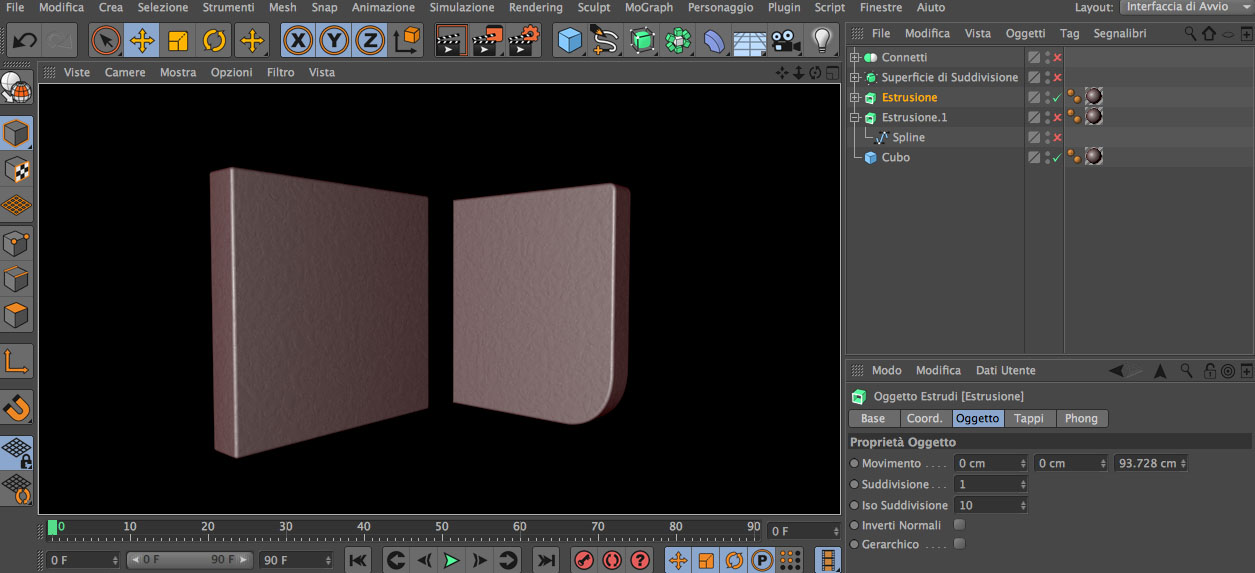Screen dimensions: 1255x573
Task: Open the Layout dropdown Interfaccia di Avvio
Action: [x=1185, y=7]
